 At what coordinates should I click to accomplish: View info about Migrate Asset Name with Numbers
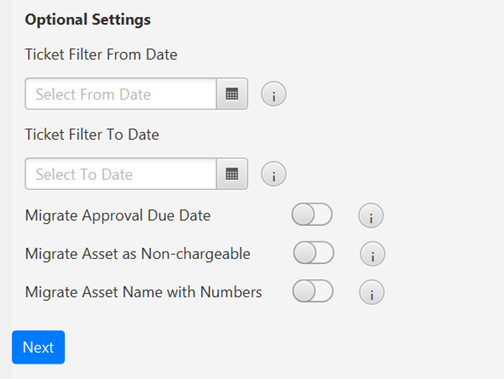point(371,292)
